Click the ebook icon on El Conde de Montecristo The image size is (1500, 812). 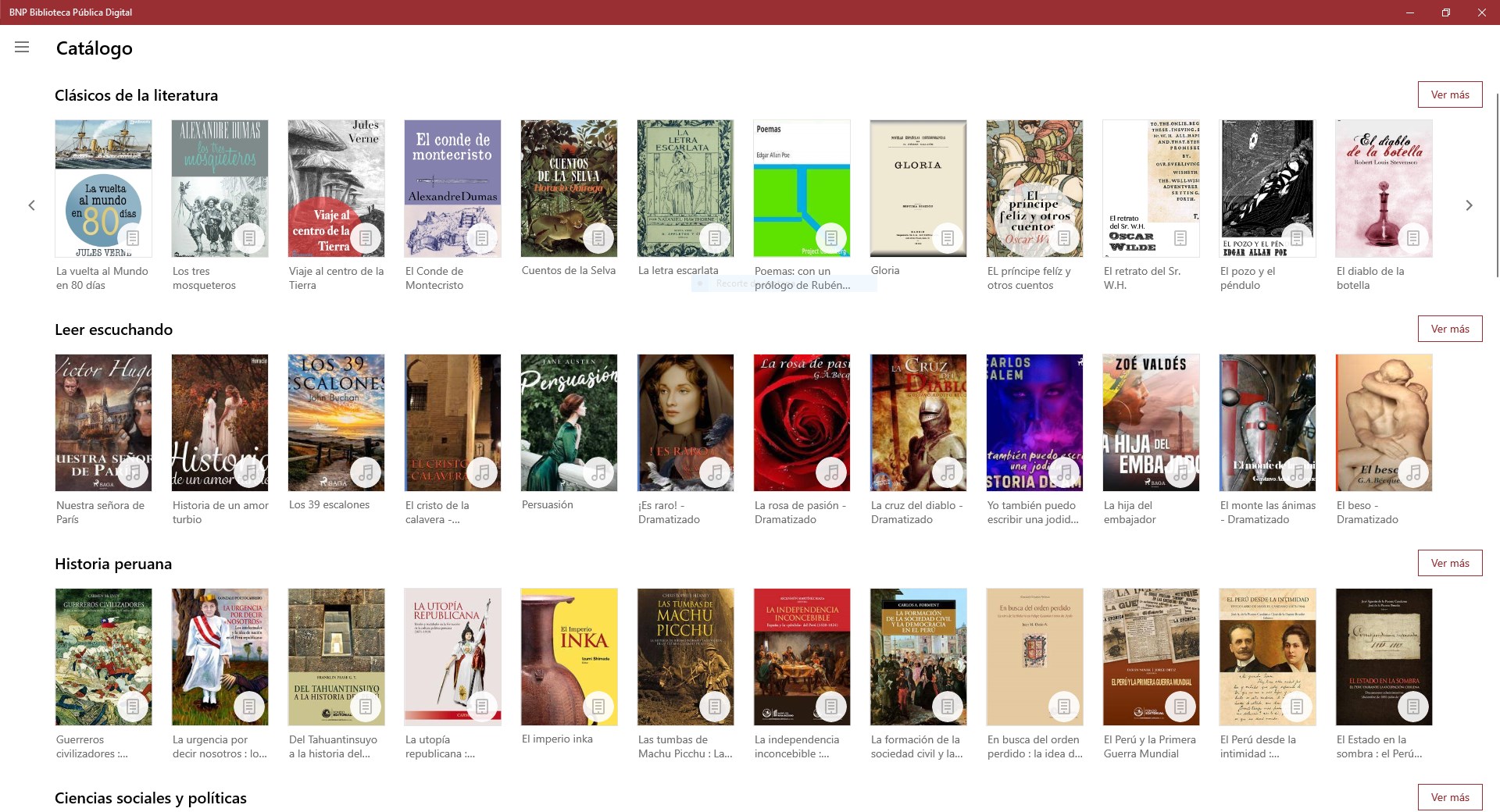pos(482,238)
